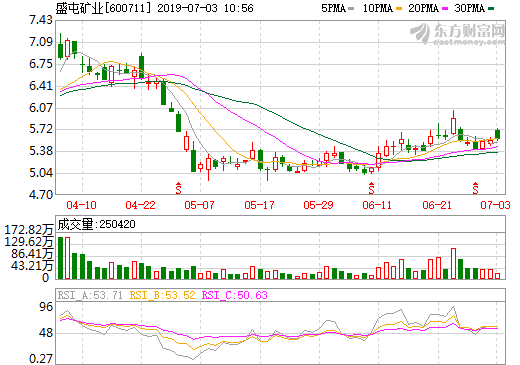Click the 5.04 price axis label
Image resolution: width=520 pixels, height=365 pixels.
pos(41,173)
